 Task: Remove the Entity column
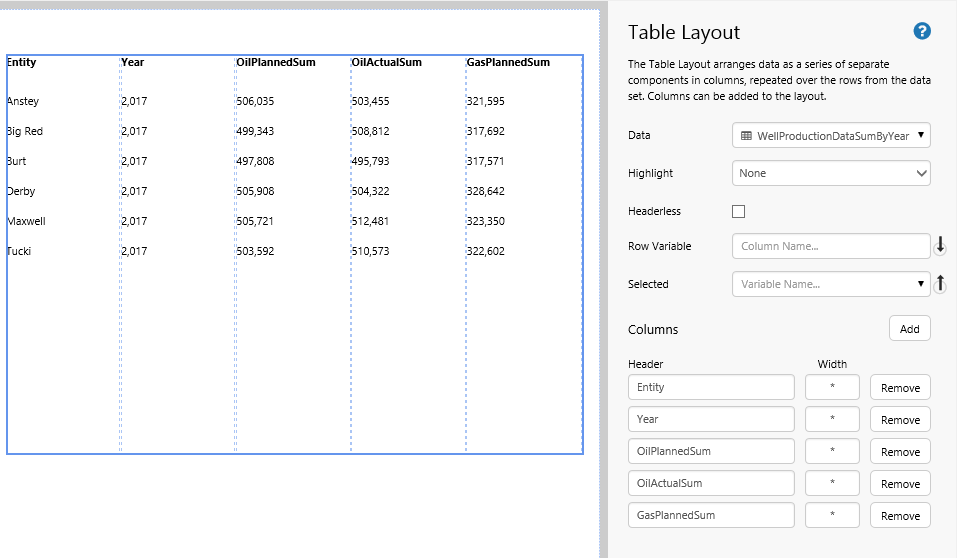click(900, 388)
